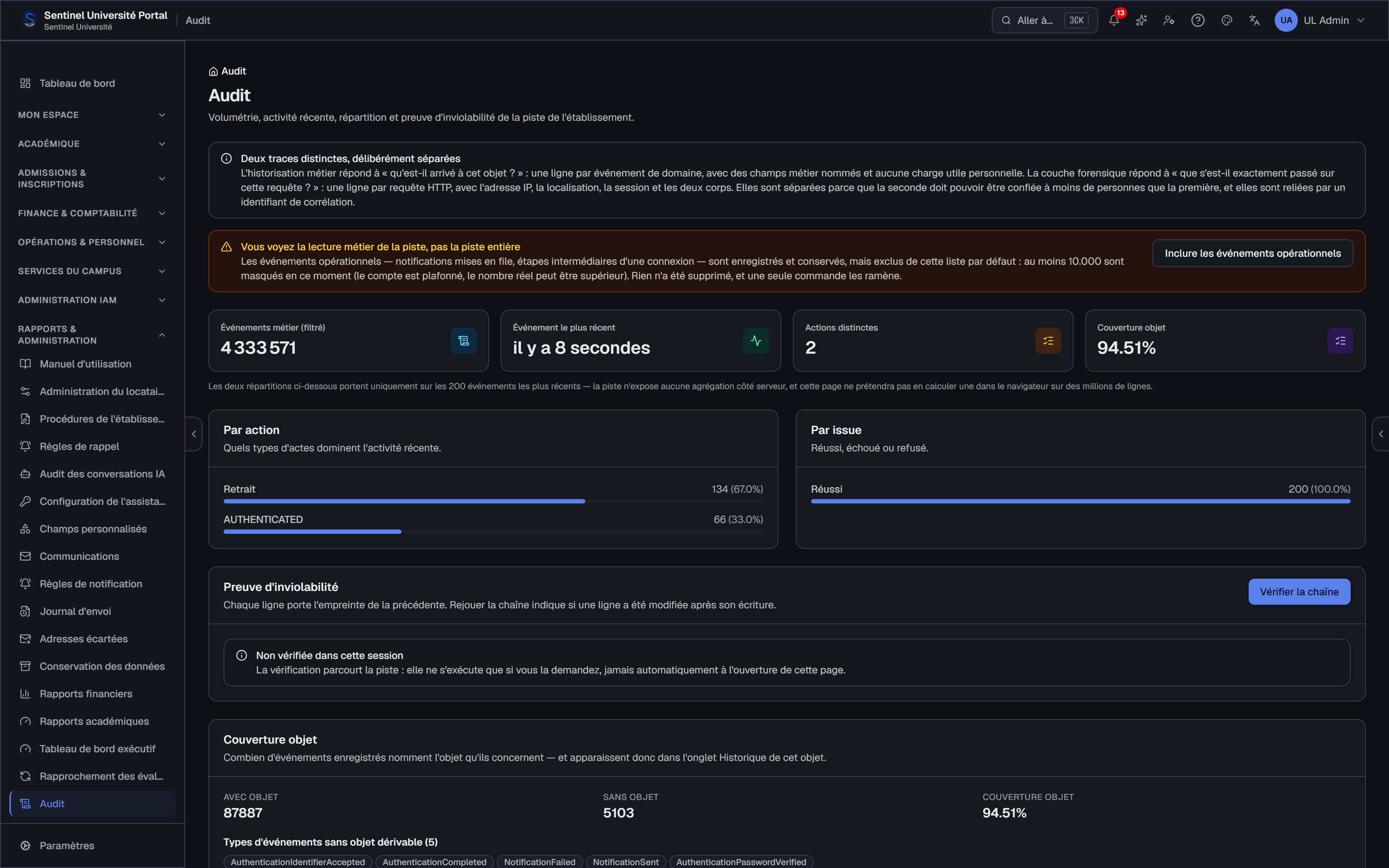Click the Rapports financiers chart icon
1389x868 pixels.
pyautogui.click(x=25, y=693)
